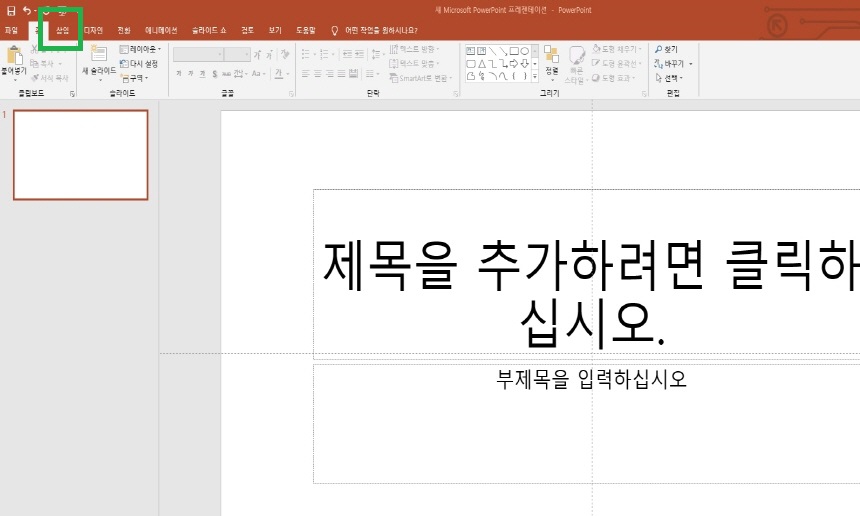860x516 pixels.
Task: Toggle strikethrough (abc) button
Action: tap(226, 73)
